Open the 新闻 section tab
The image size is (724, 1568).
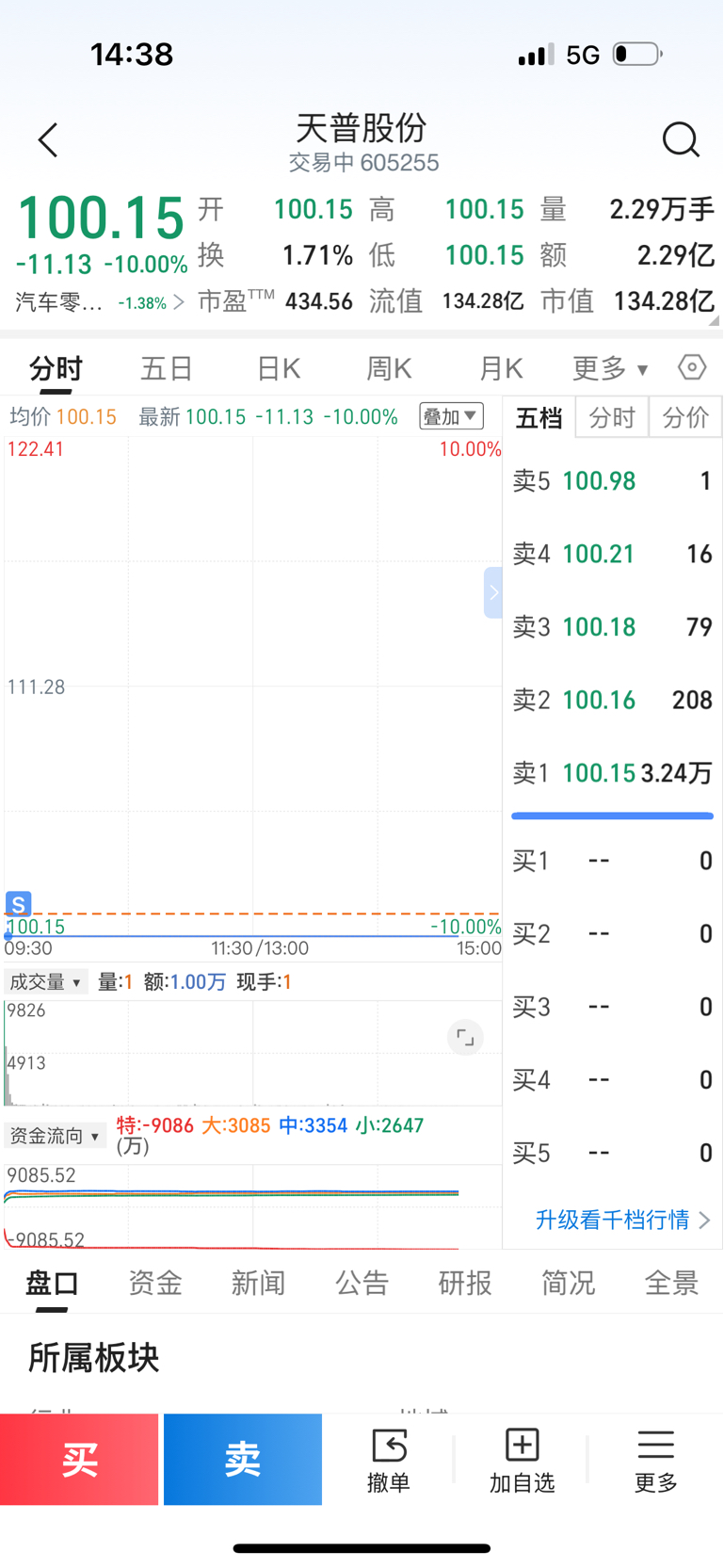pyautogui.click(x=259, y=1283)
